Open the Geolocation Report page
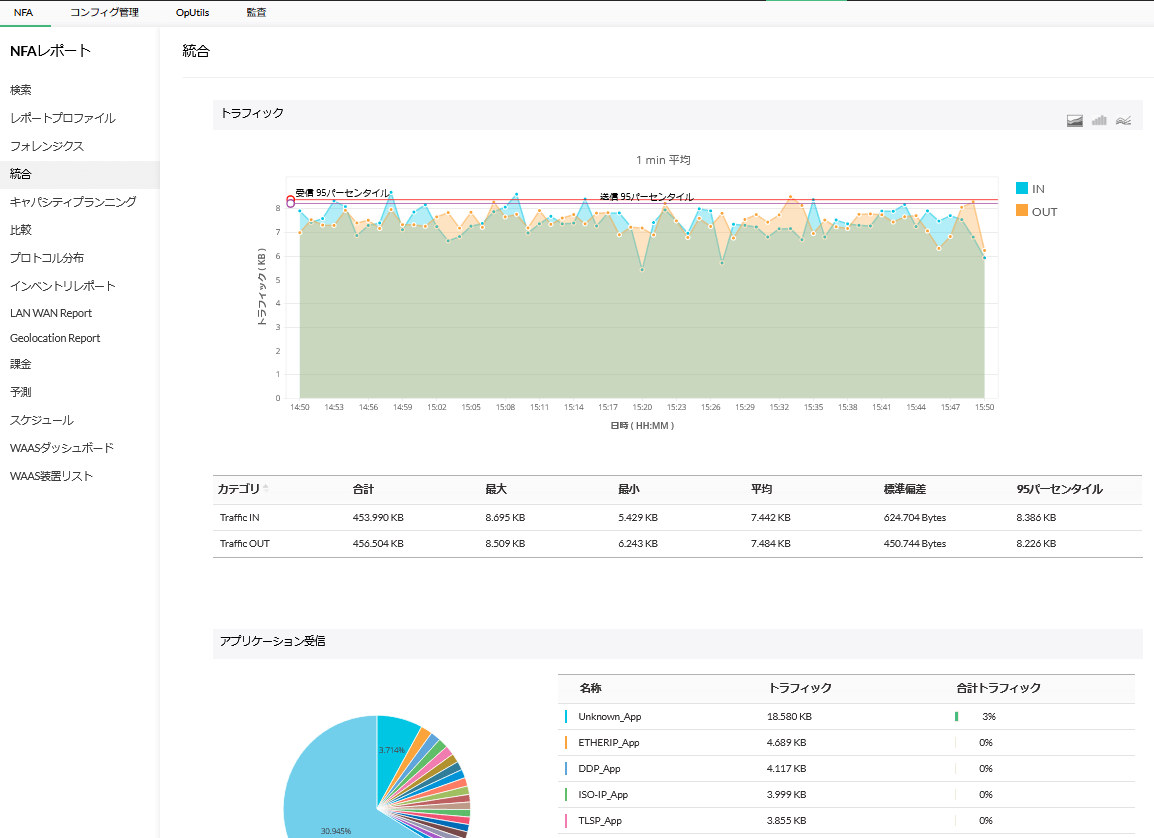The width and height of the screenshot is (1154, 838). [x=55, y=338]
